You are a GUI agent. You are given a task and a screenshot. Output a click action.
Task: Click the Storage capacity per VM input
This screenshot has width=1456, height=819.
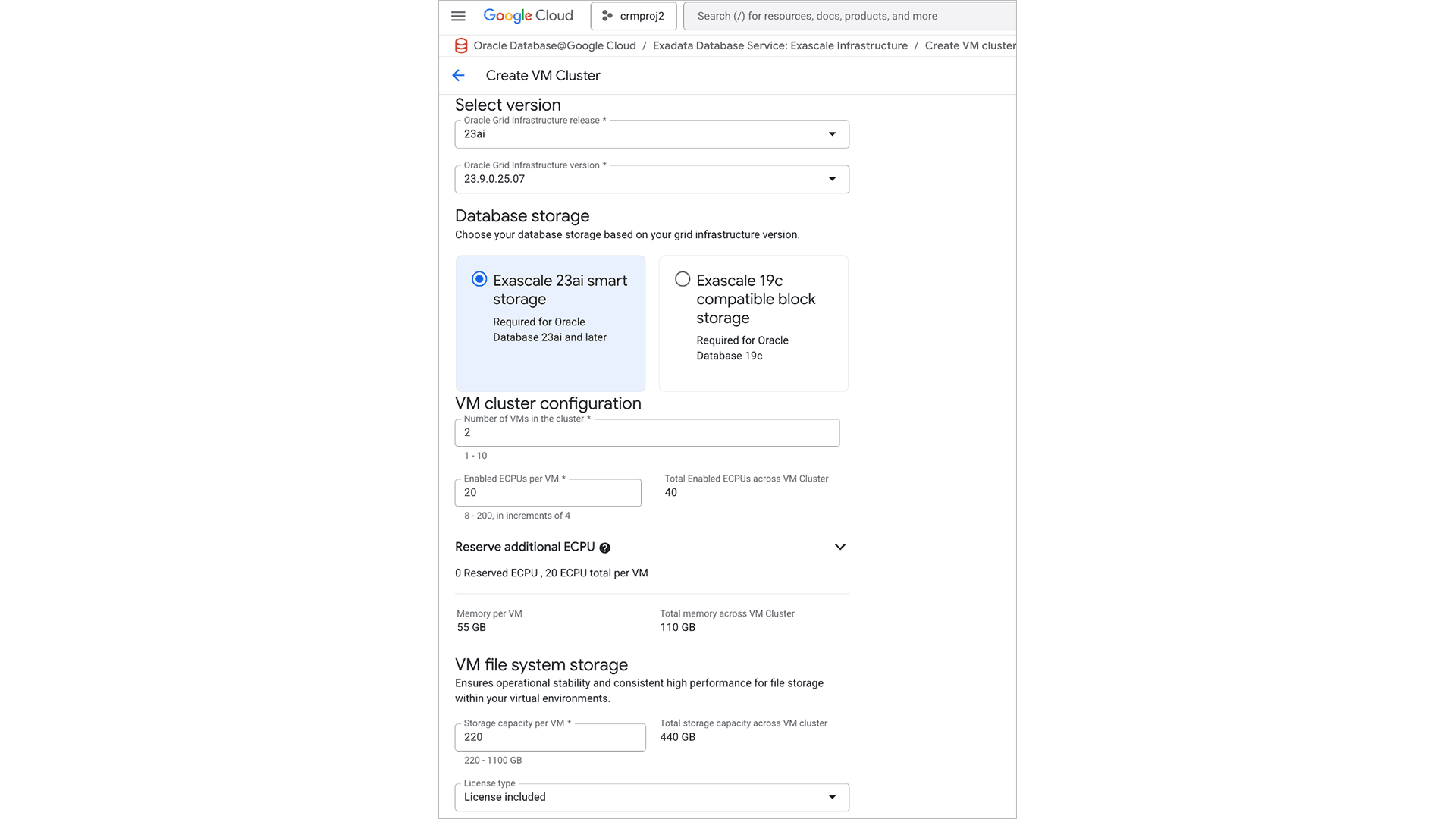pos(550,736)
